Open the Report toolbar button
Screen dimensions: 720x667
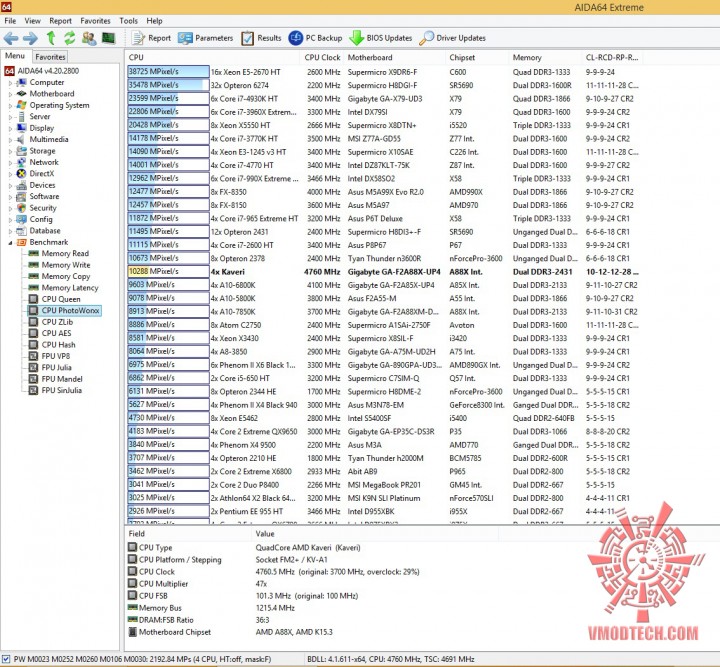click(x=151, y=38)
